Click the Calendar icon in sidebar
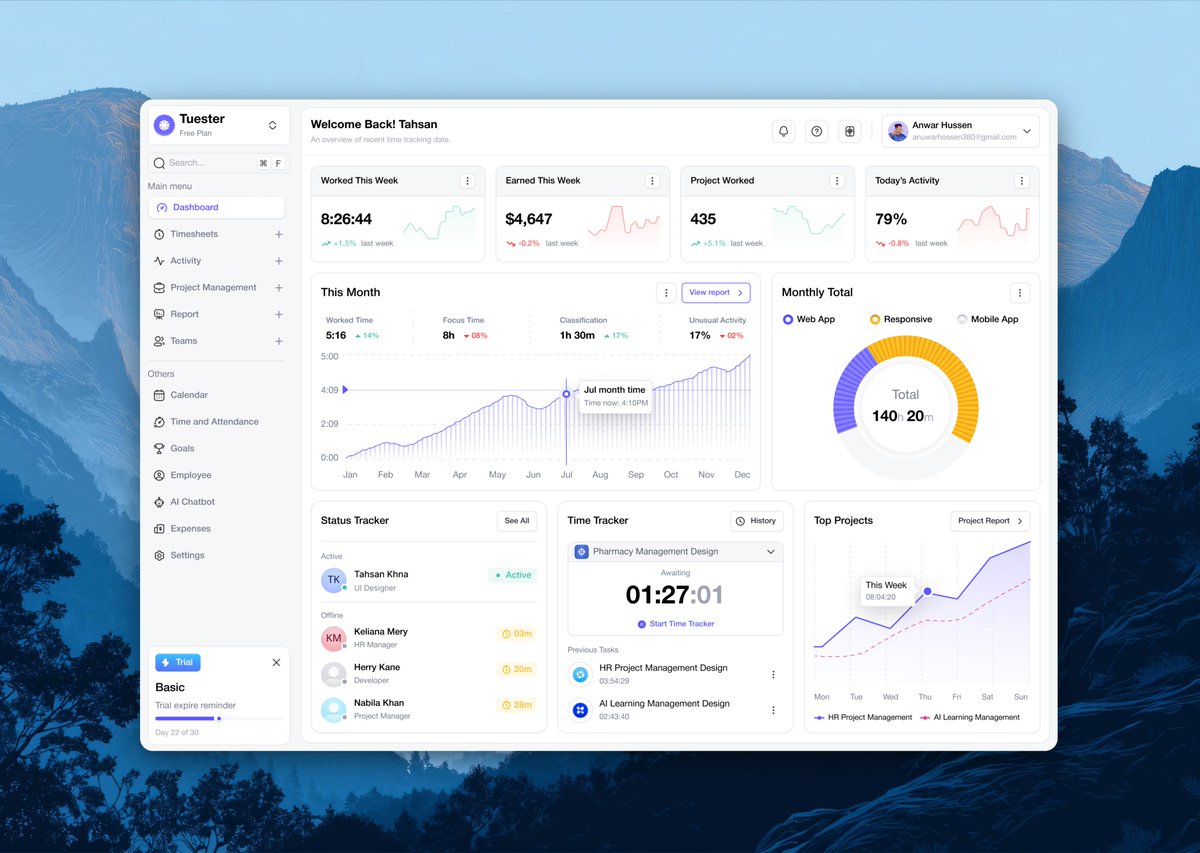Viewport: 1200px width, 853px height. click(x=160, y=395)
